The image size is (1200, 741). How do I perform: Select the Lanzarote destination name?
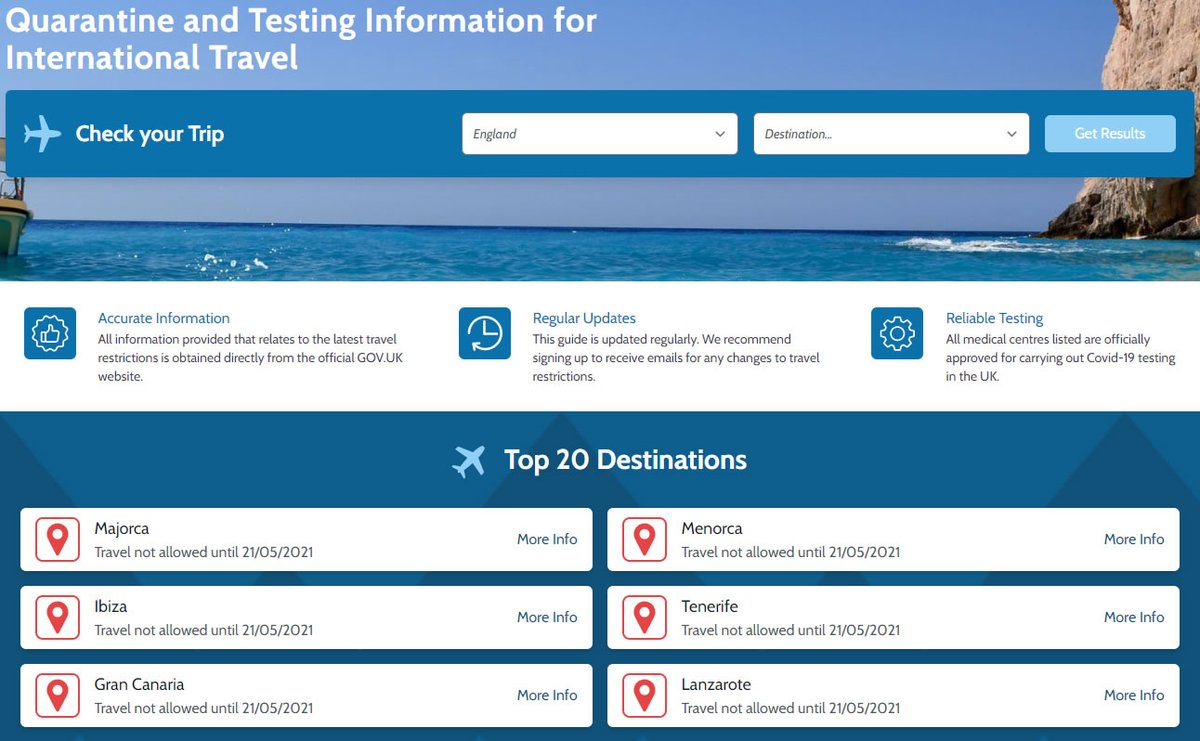point(716,684)
